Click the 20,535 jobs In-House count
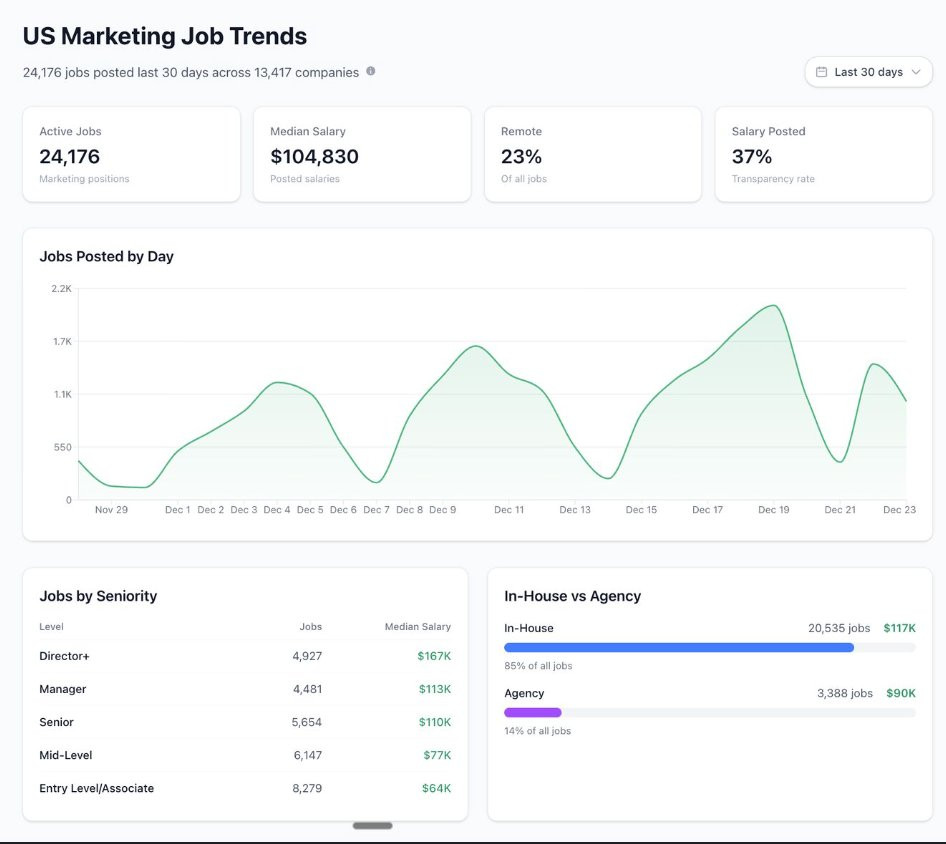The width and height of the screenshot is (946, 844). pyautogui.click(x=839, y=628)
